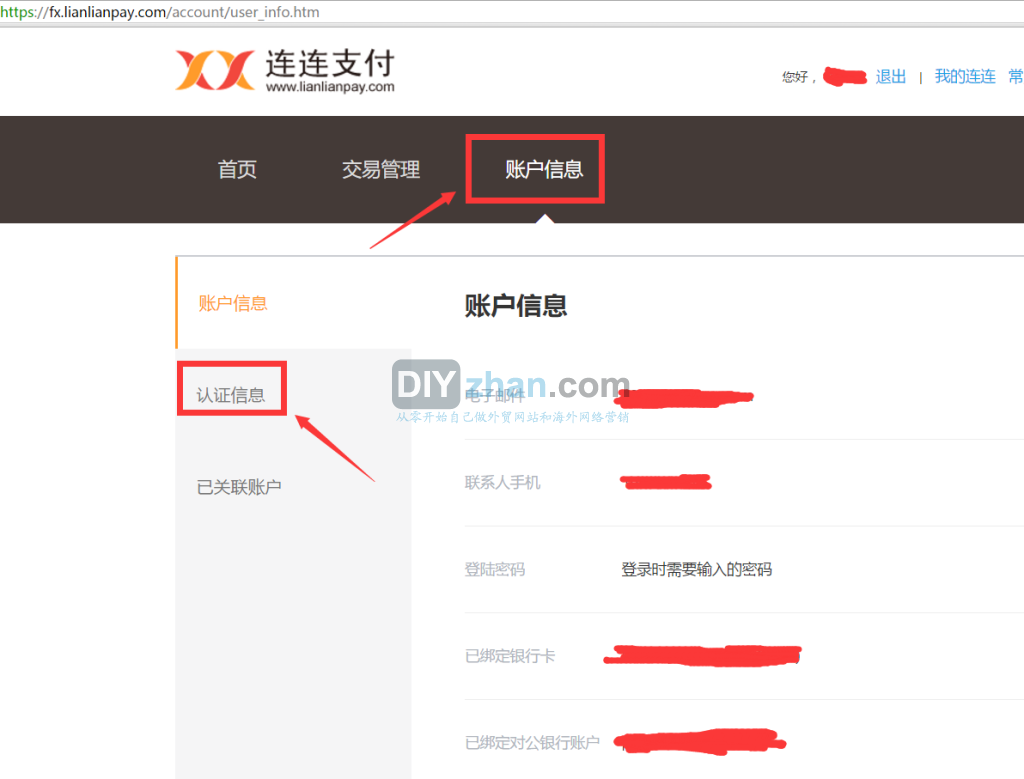Open 已关联账户 in the left sidebar
The width and height of the screenshot is (1024, 779).
click(239, 487)
